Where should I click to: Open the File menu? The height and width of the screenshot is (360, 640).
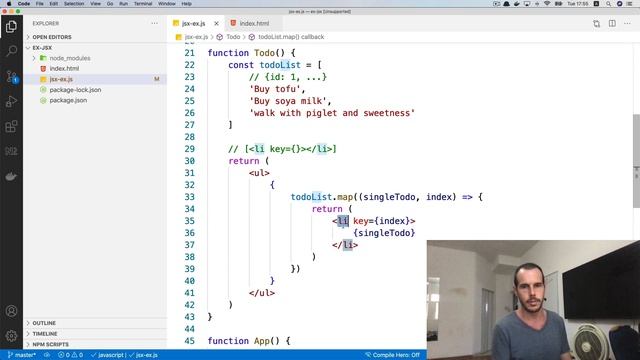point(40,4)
